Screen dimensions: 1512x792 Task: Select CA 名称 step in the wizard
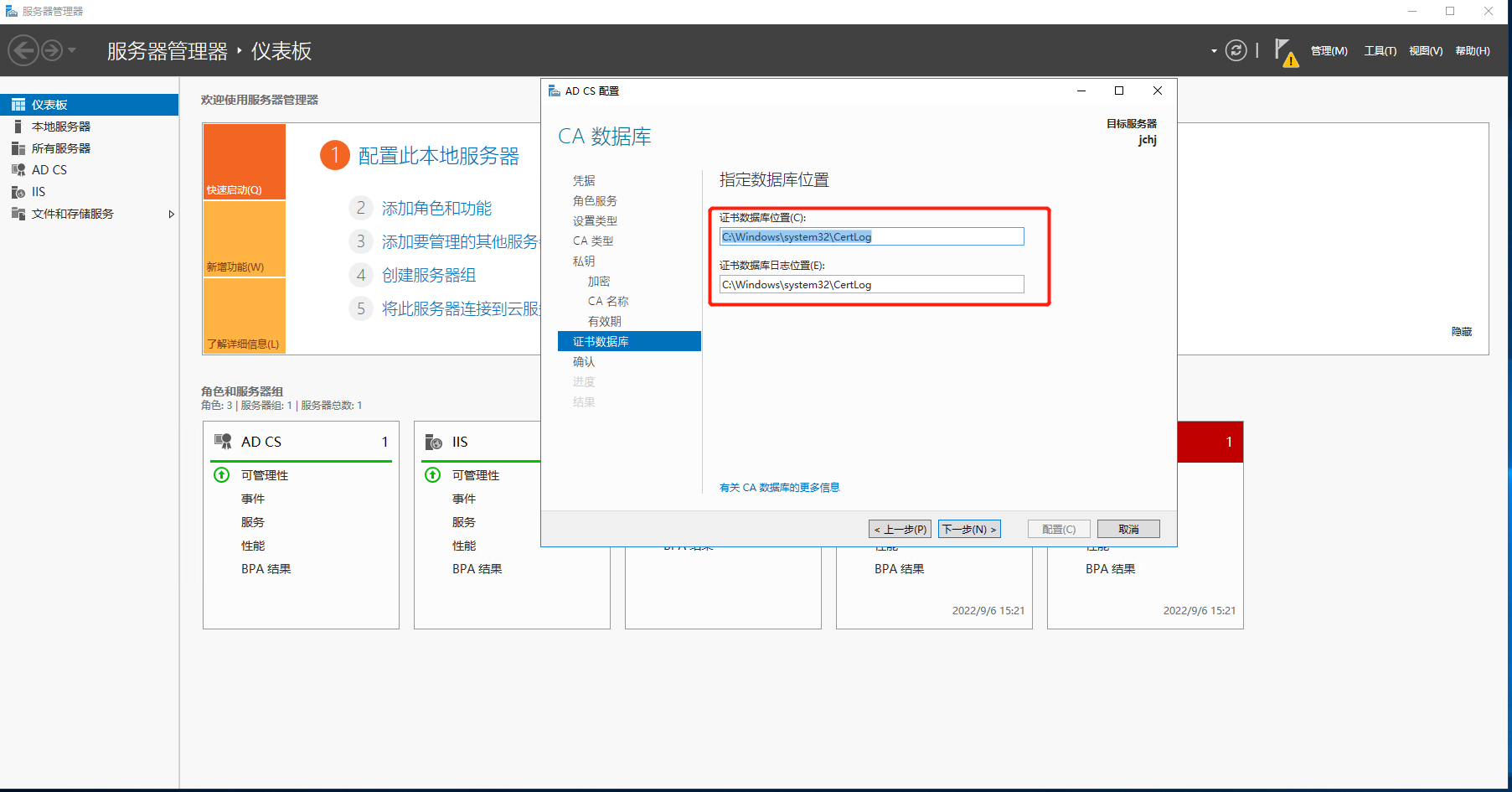(x=608, y=302)
